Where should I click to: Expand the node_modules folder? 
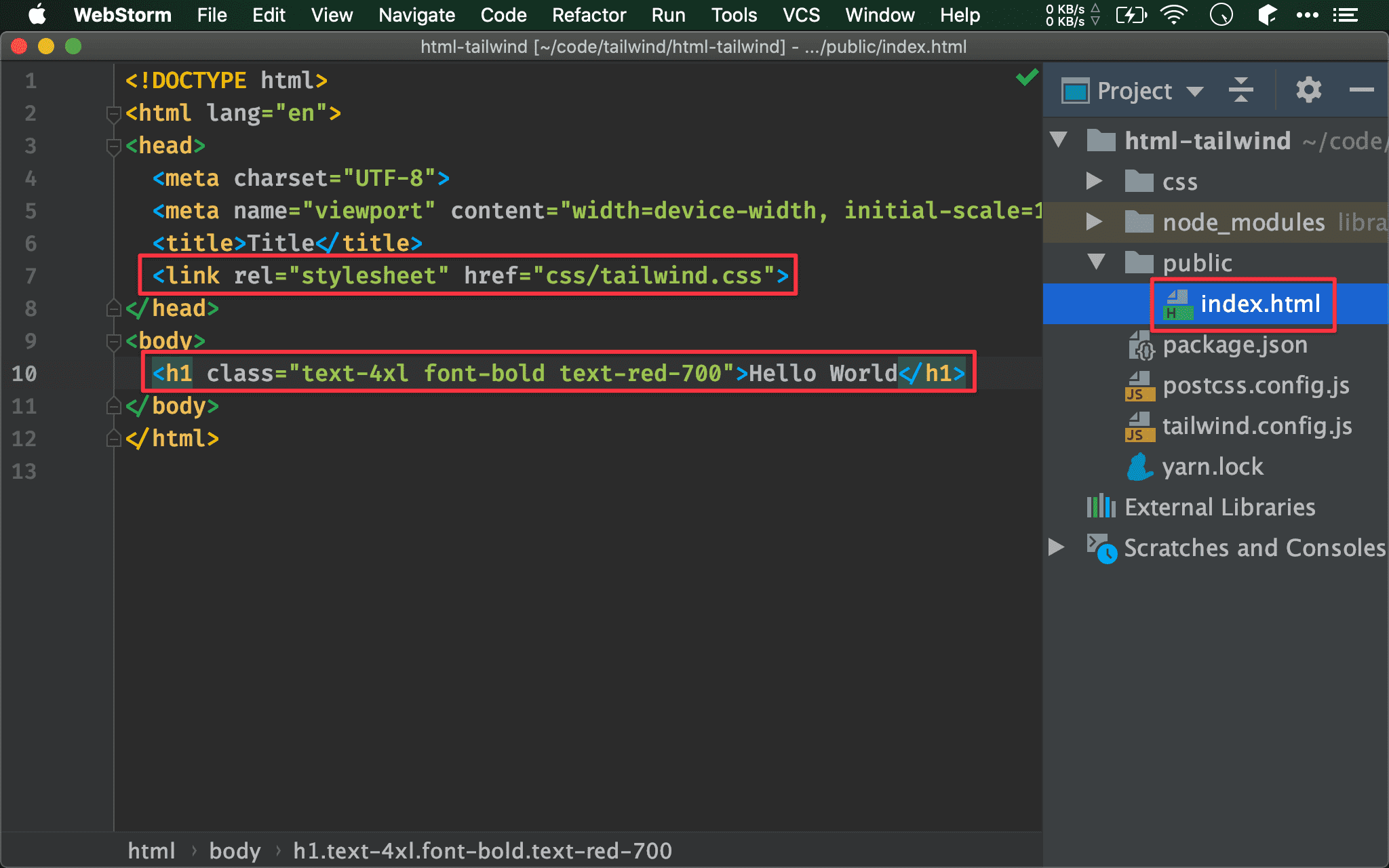[x=1093, y=222]
